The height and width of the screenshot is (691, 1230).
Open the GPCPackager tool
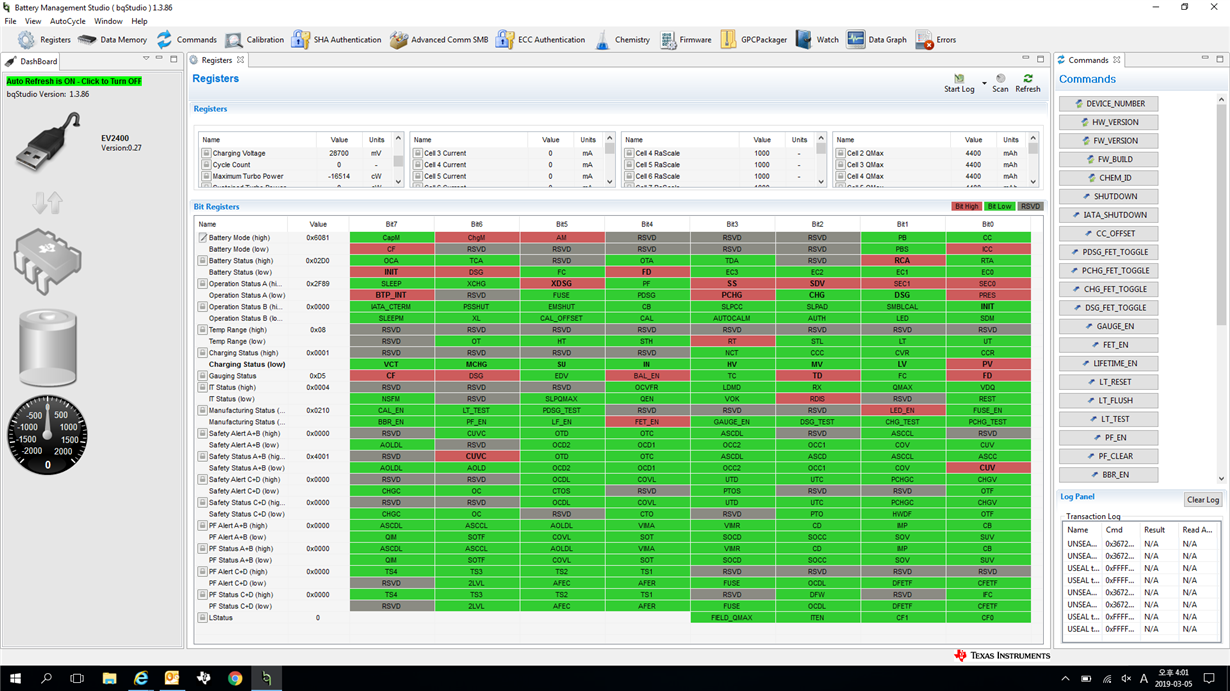(x=753, y=40)
